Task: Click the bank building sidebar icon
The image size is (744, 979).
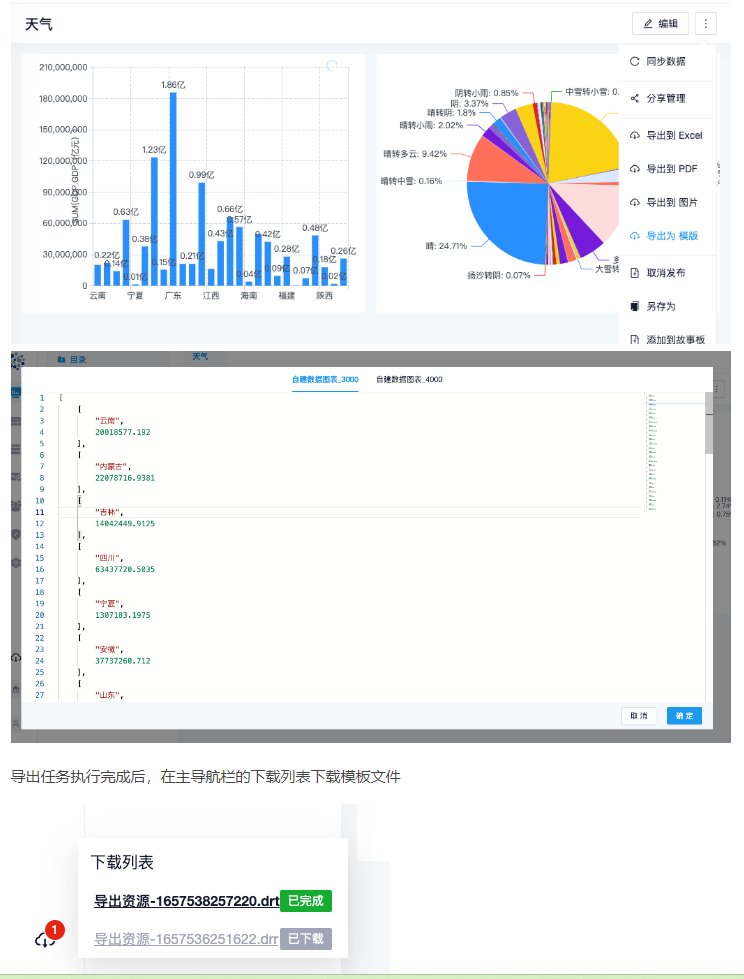Action: (16, 690)
